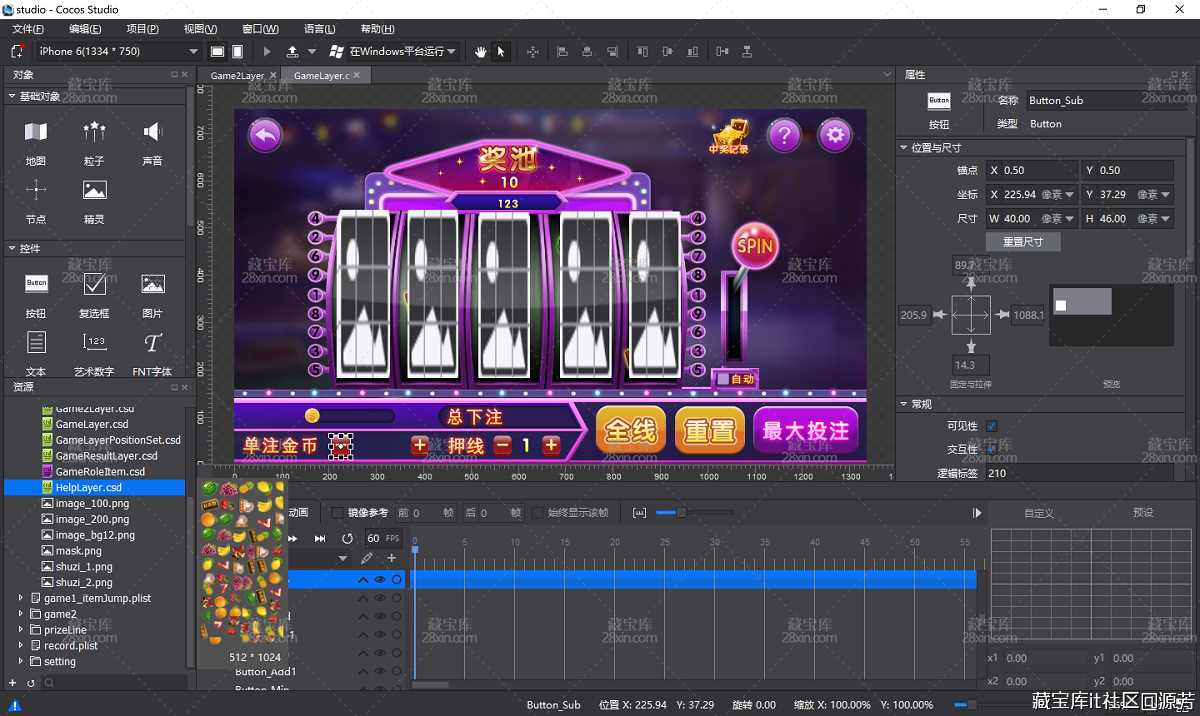Switch to the Custom (自定义) curve tab
The width and height of the screenshot is (1200, 716).
[1039, 513]
